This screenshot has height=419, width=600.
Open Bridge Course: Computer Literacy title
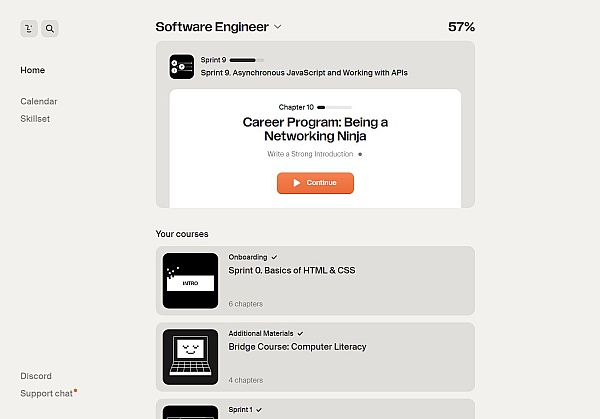pos(297,347)
